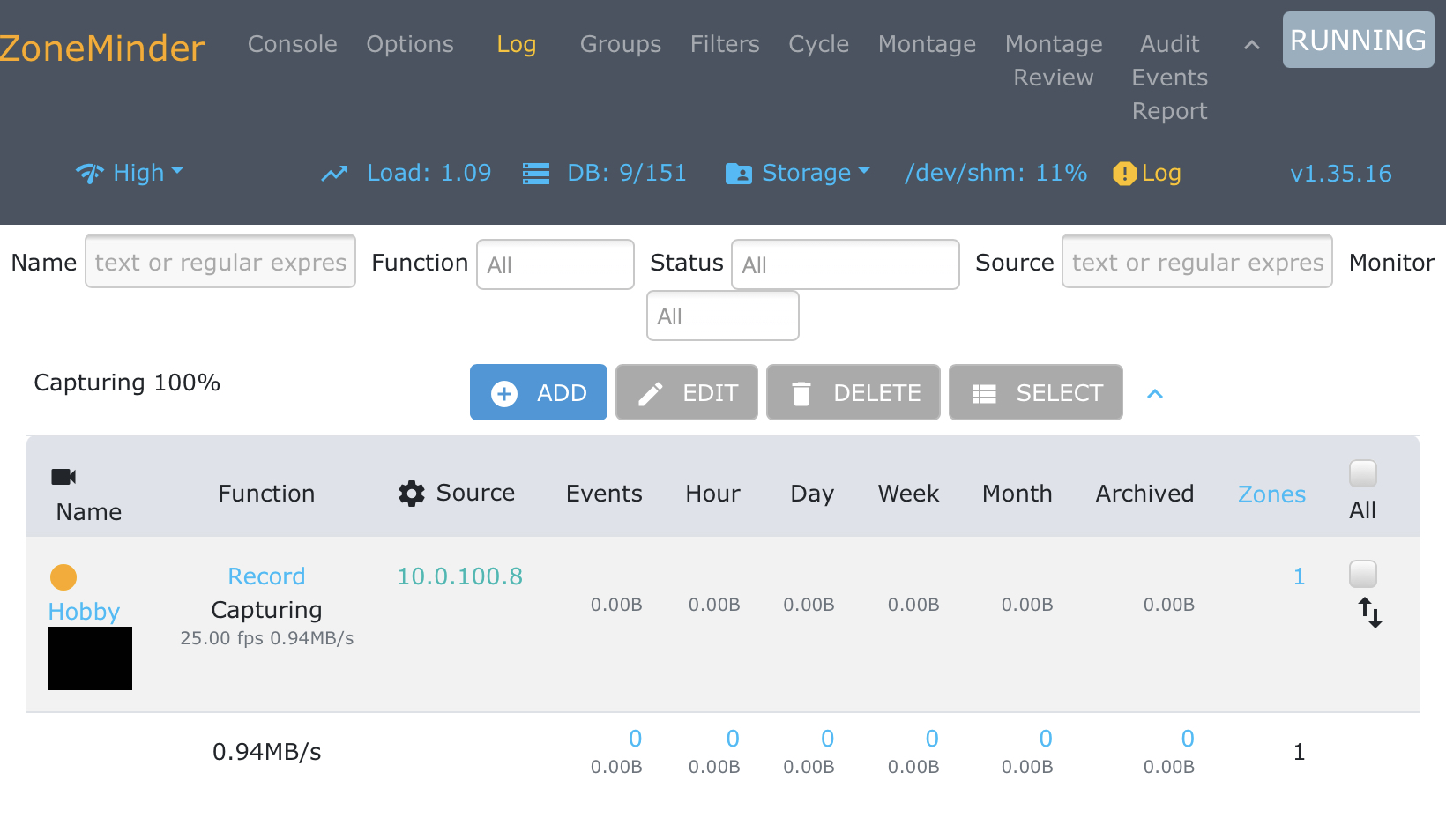Click the Storage folder icon

[739, 174]
